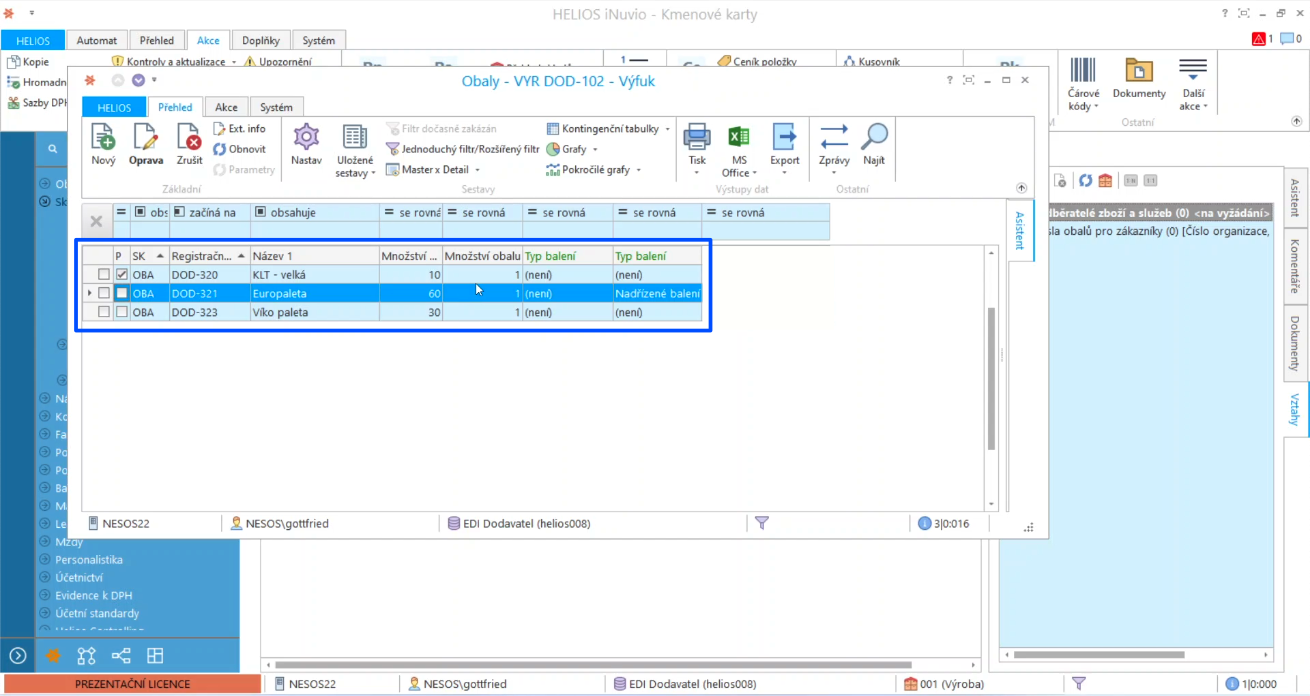Image resolution: width=1310 pixels, height=696 pixels.
Task: Check the P checkbox for DOD-323
Action: (x=122, y=313)
